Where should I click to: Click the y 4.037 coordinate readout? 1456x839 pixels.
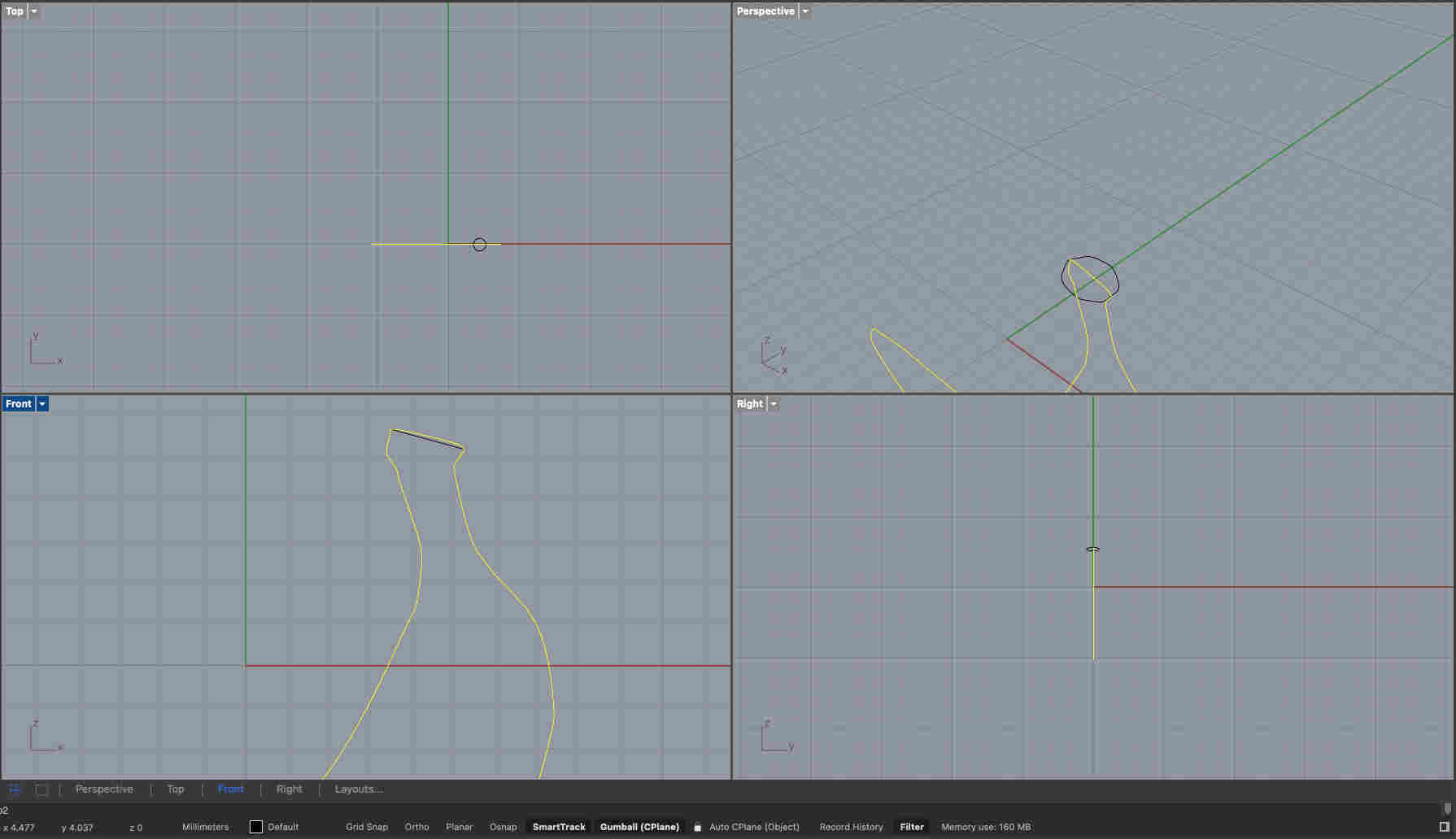[77, 828]
